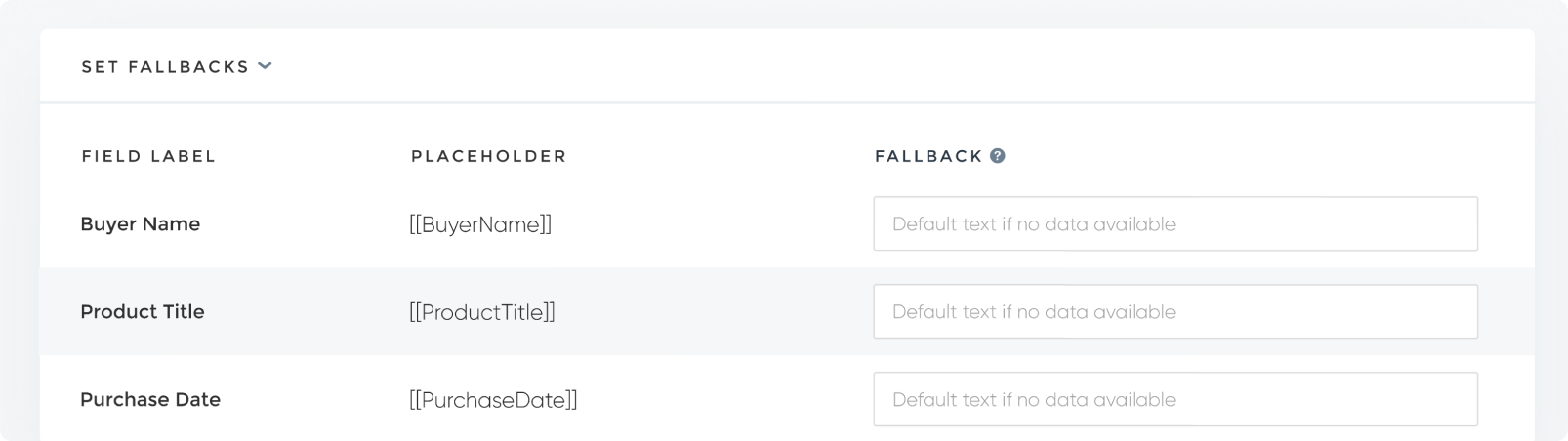Click blank header bar beside Set Fallbacks
1568x441 pixels.
[x=879, y=66]
